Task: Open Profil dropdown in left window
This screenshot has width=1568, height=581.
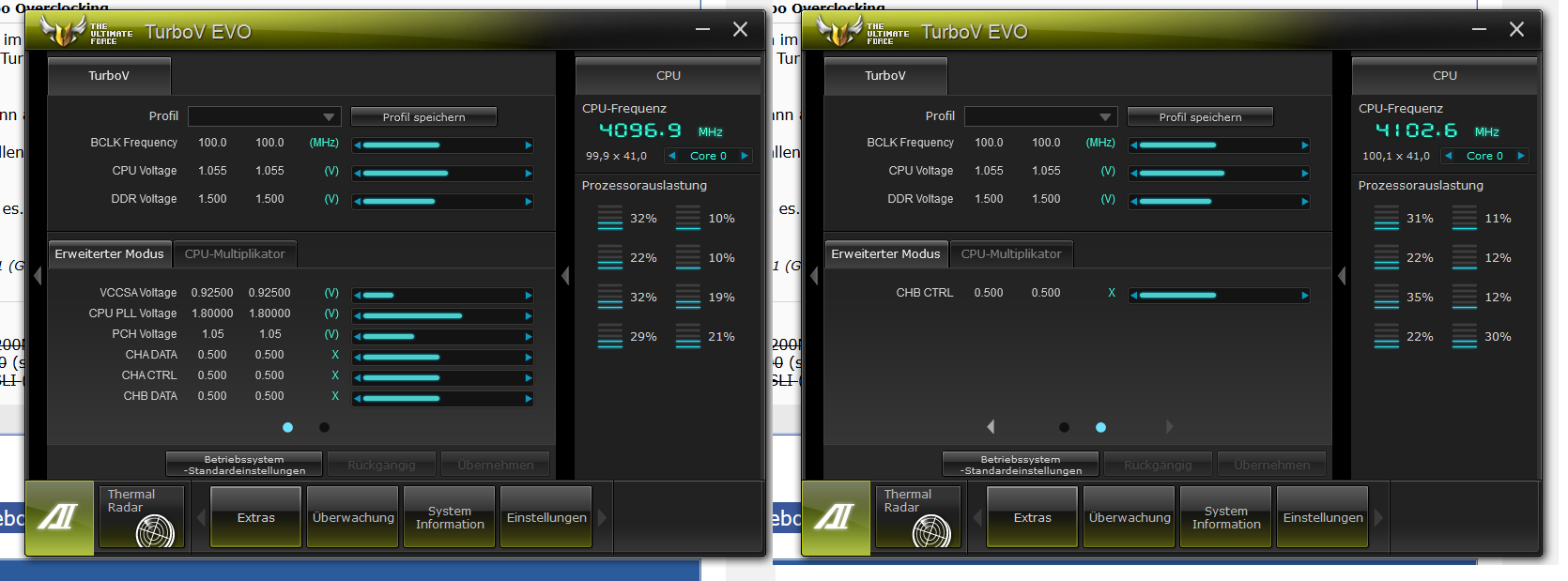Action: click(x=264, y=116)
